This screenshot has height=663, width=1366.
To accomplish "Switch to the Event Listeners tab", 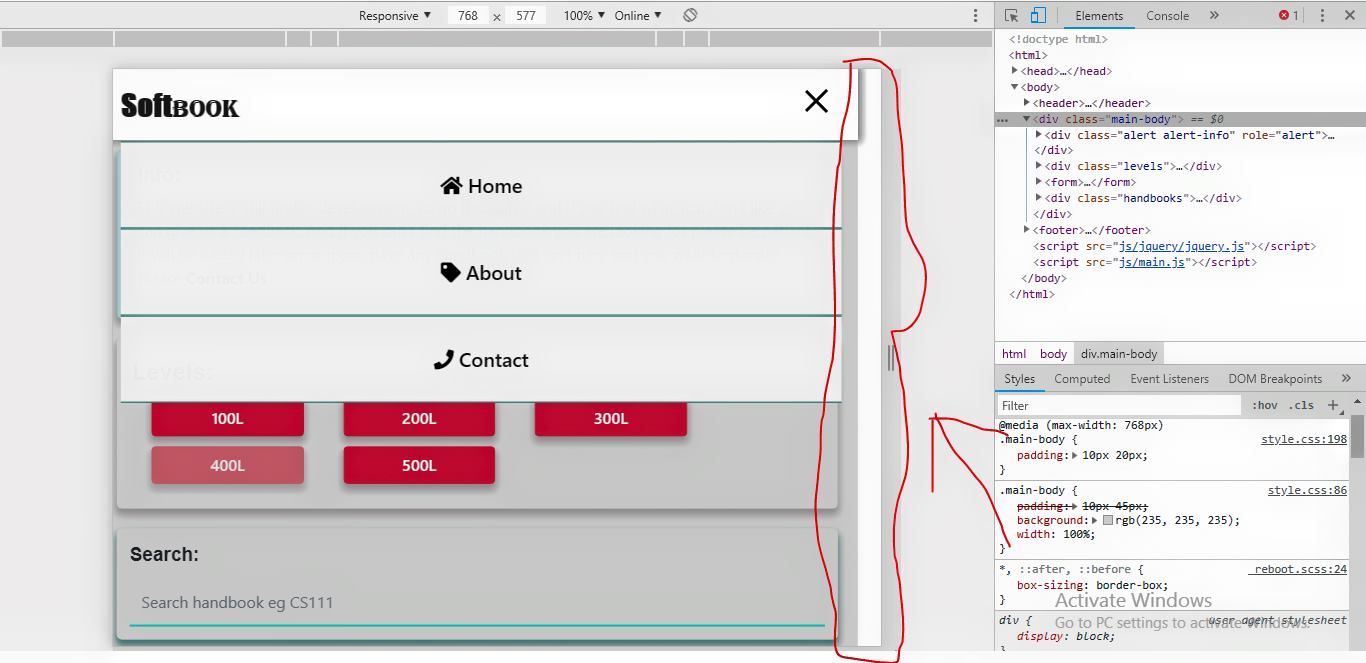I will point(1169,379).
